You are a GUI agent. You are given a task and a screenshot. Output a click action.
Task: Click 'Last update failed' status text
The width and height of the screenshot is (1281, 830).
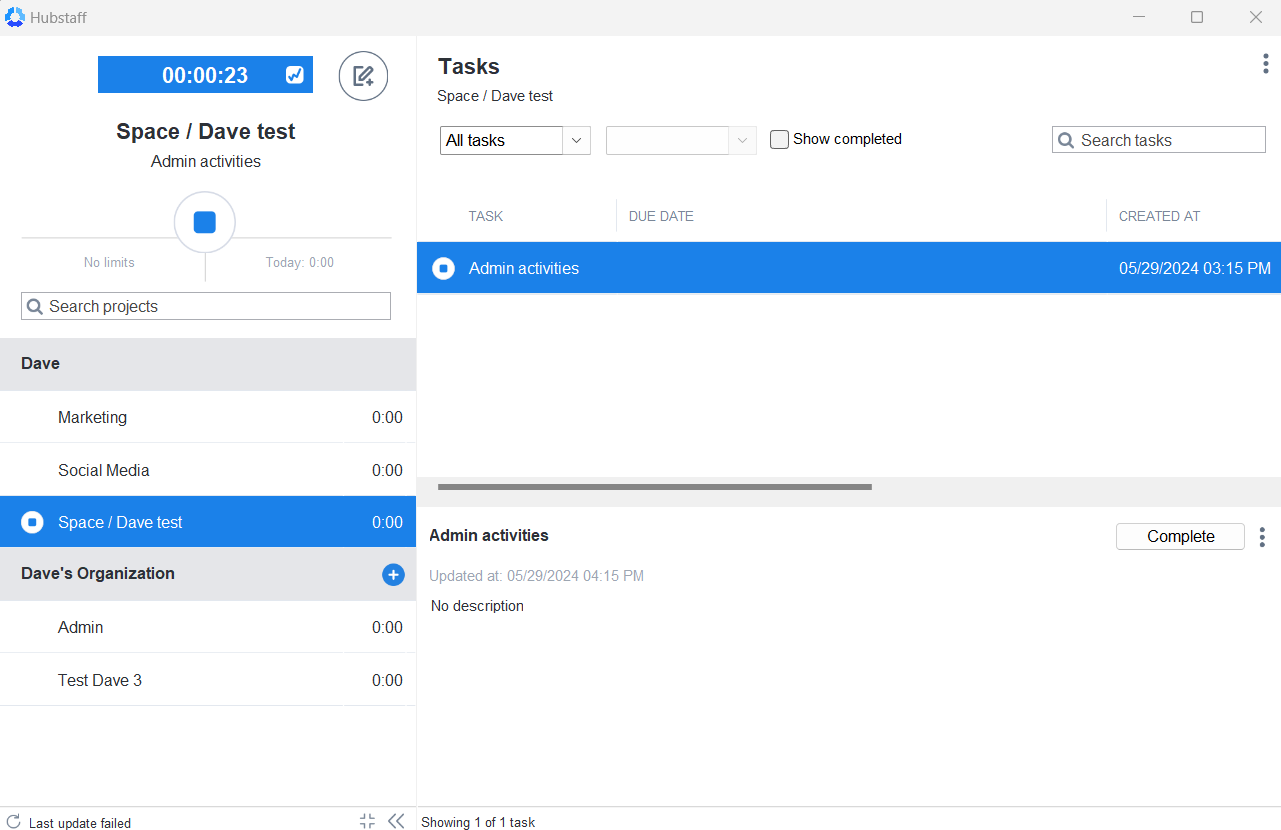[x=80, y=823]
